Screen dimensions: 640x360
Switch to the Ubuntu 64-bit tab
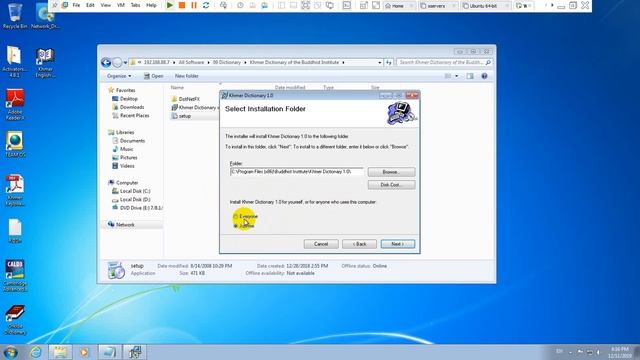click(x=485, y=6)
